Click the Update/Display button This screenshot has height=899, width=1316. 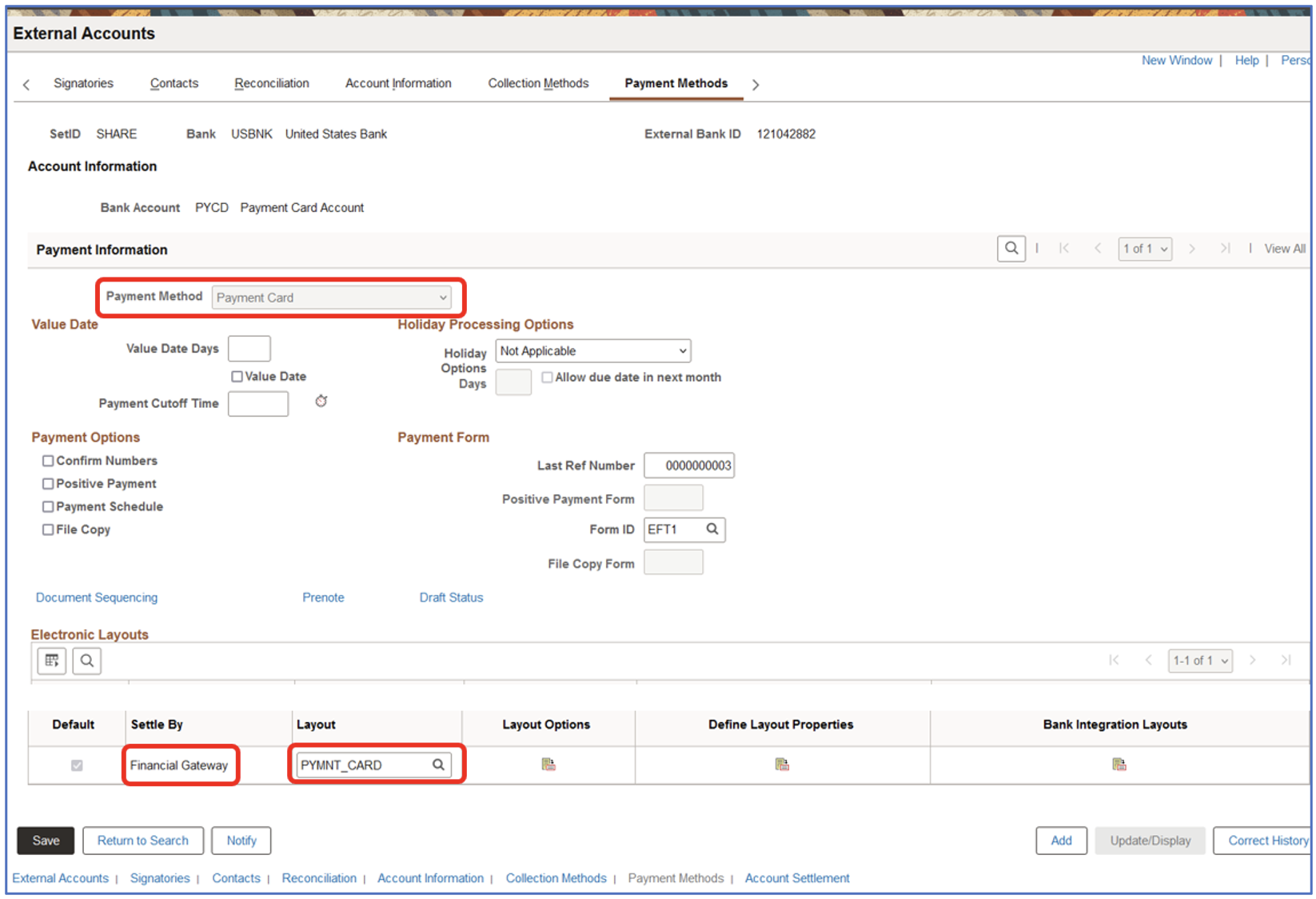[1151, 841]
